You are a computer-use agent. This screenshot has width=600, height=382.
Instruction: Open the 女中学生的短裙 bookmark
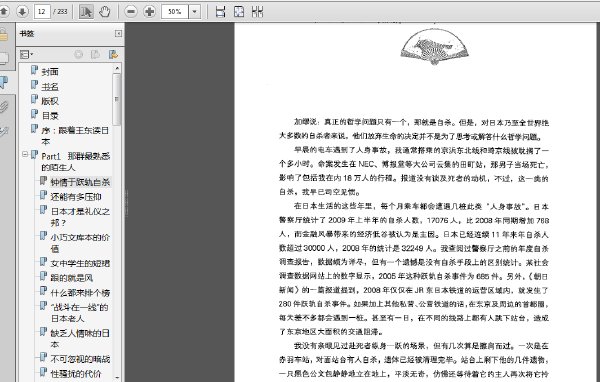coord(80,263)
